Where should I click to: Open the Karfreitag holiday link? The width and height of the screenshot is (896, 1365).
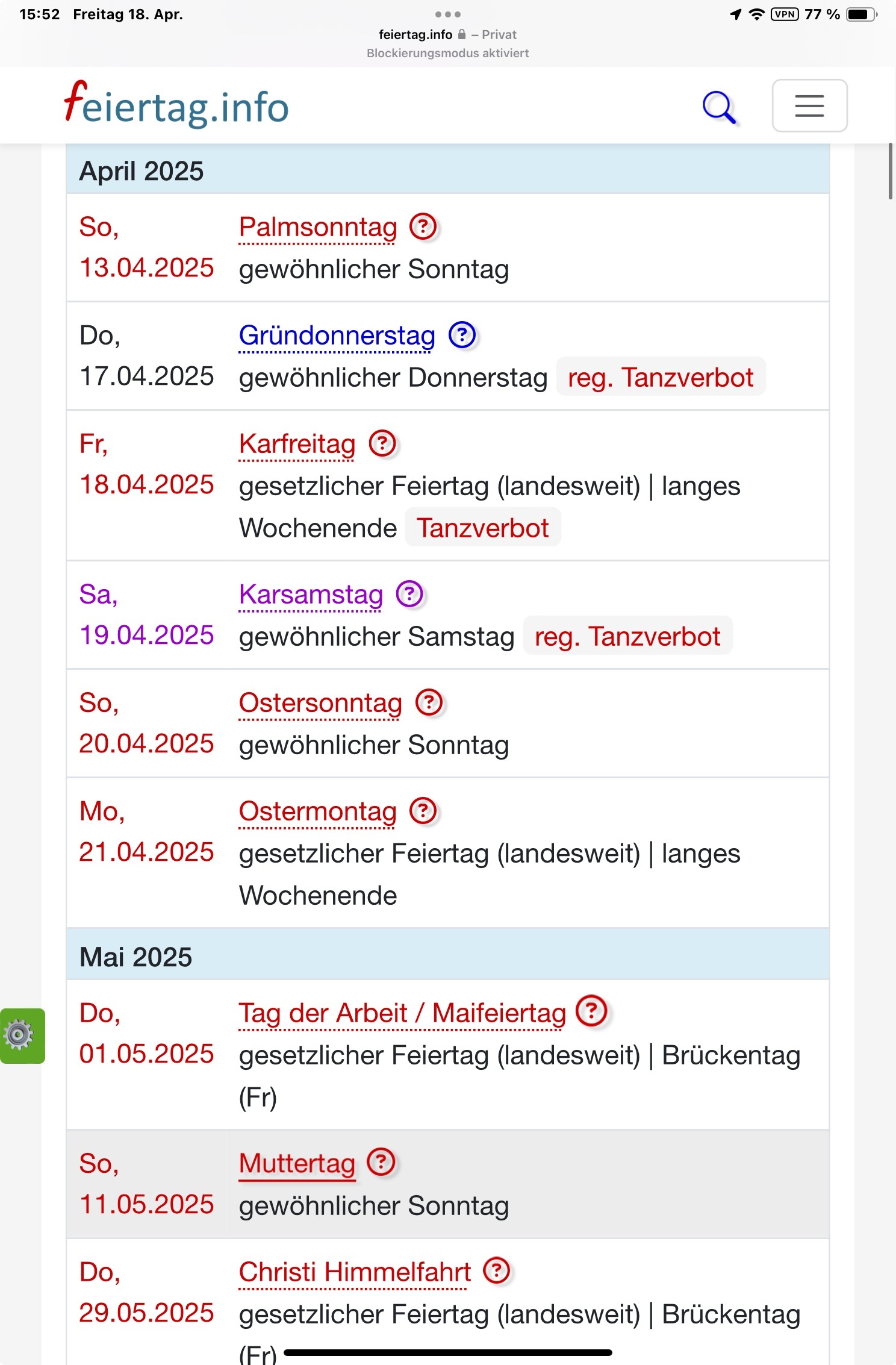[x=297, y=445]
